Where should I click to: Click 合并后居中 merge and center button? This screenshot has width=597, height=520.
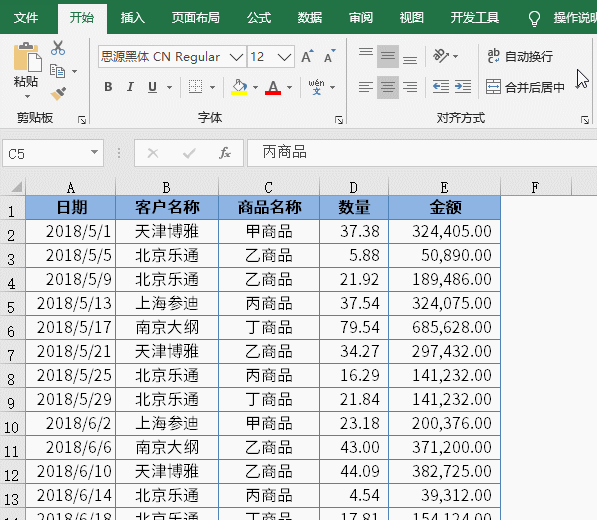525,87
